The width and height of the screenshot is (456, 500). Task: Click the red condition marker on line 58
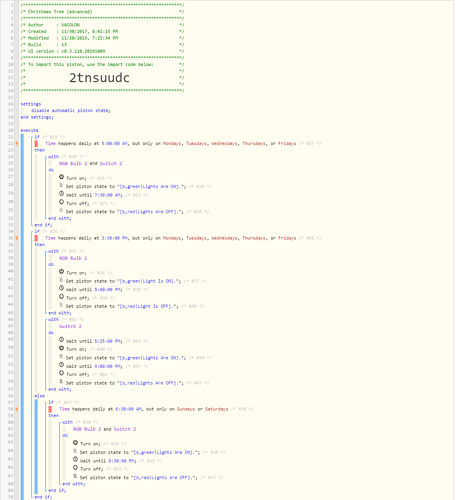click(50, 409)
